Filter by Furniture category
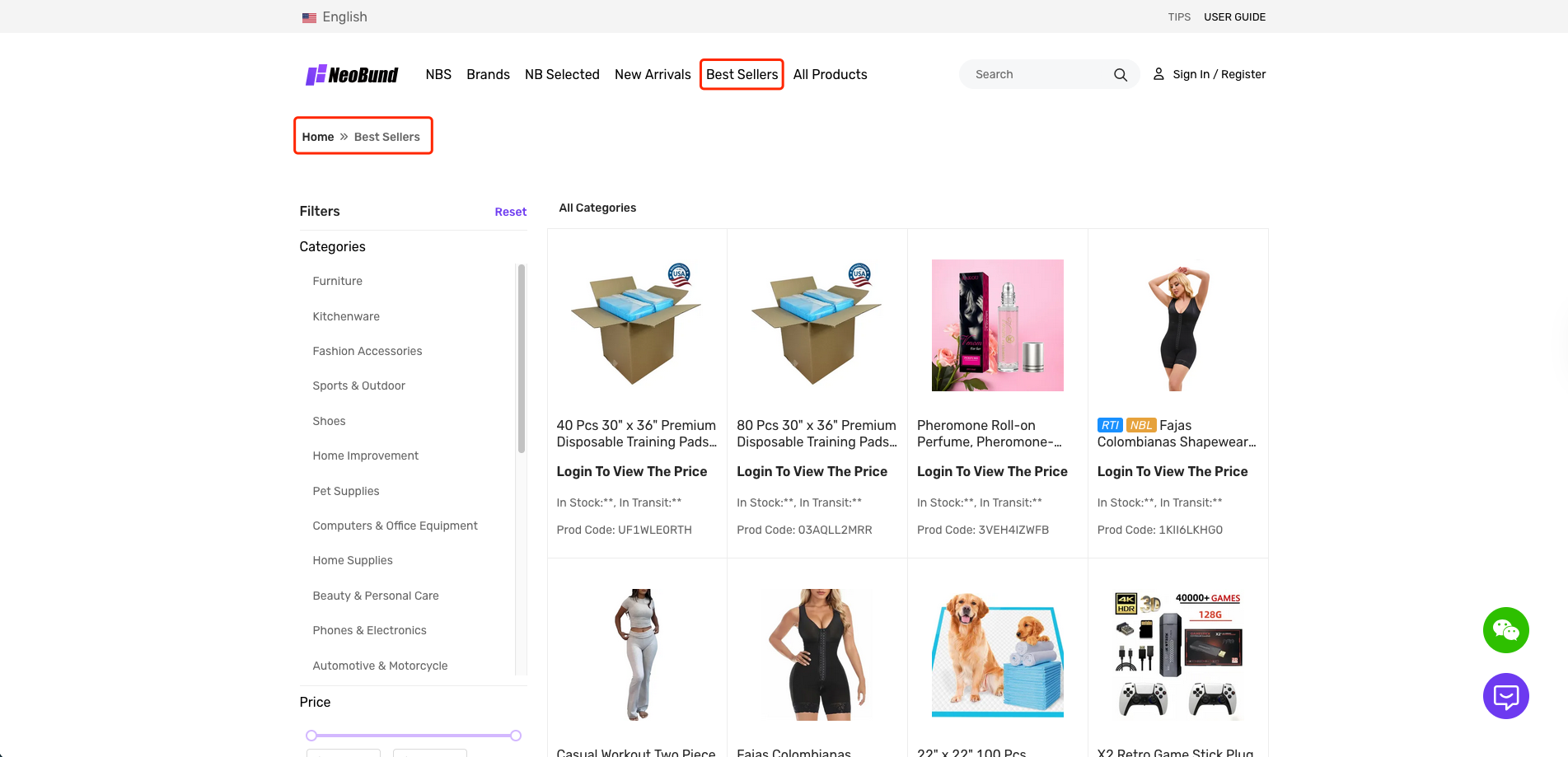 point(337,281)
